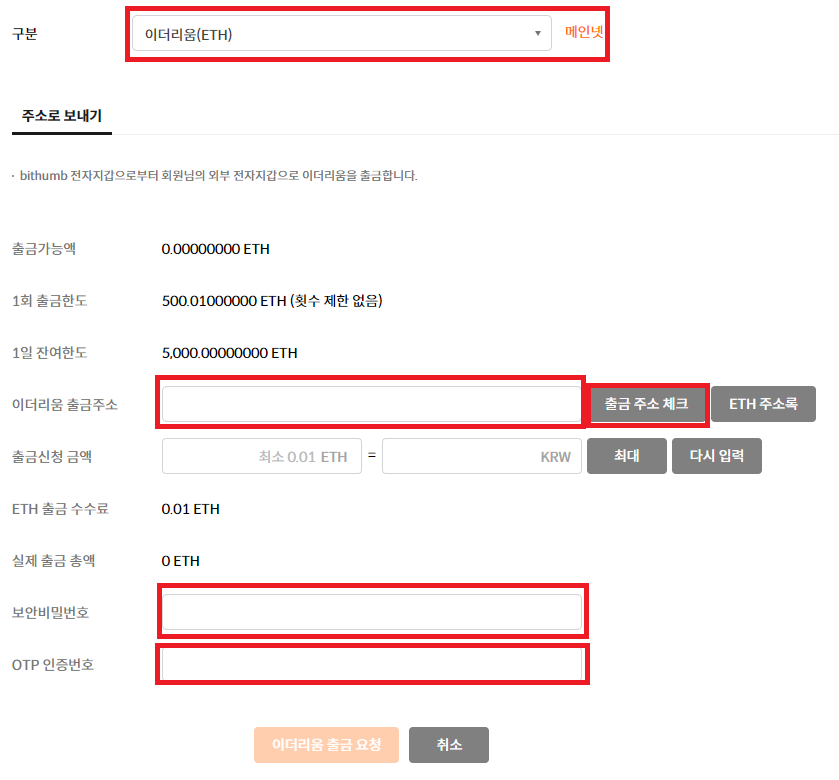Click the 최대 button
839x780 pixels.
pyautogui.click(x=627, y=456)
